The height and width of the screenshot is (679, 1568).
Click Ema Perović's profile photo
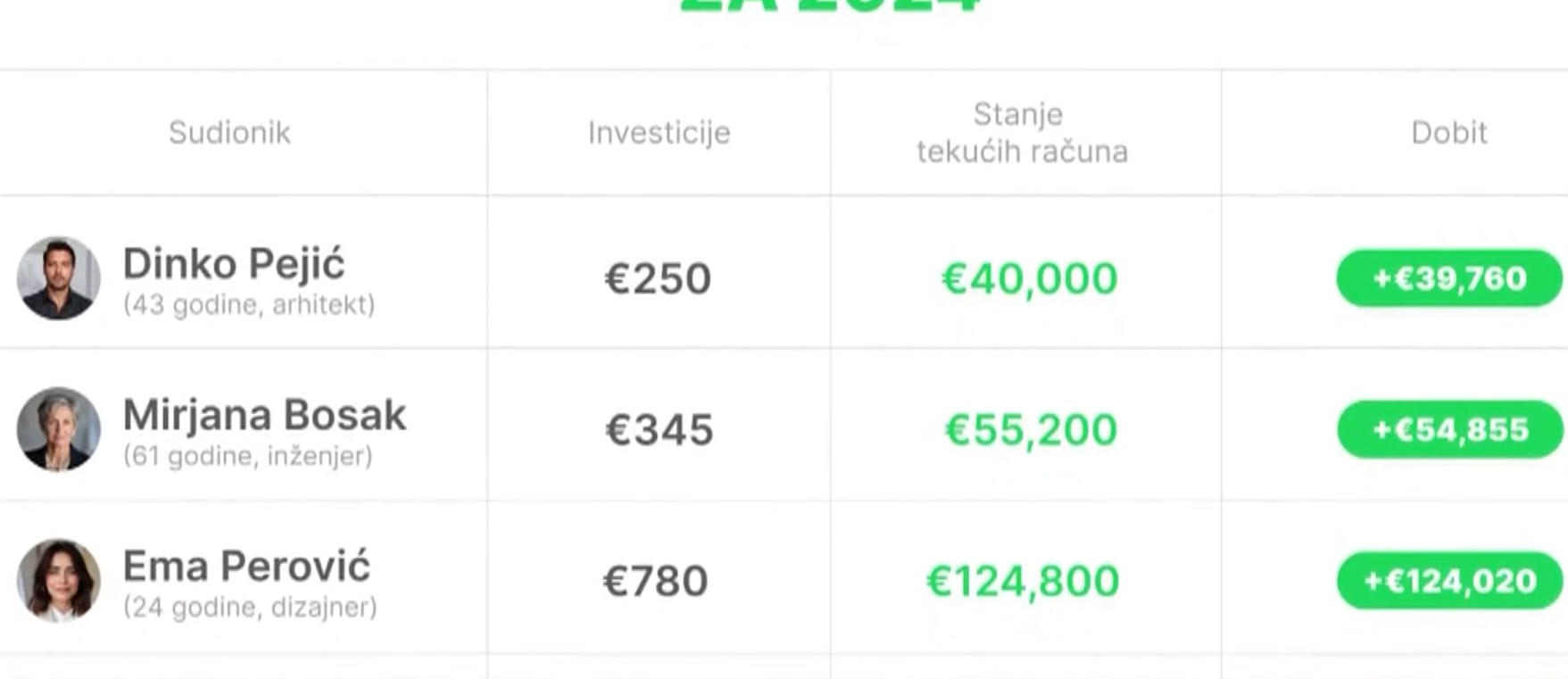(58, 580)
